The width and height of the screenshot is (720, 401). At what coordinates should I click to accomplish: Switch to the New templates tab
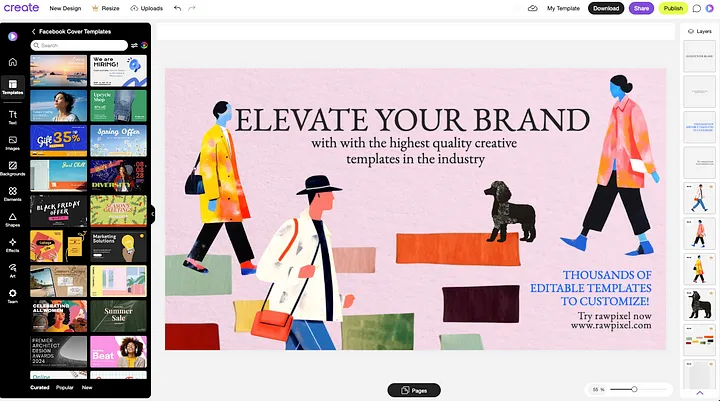[87, 387]
